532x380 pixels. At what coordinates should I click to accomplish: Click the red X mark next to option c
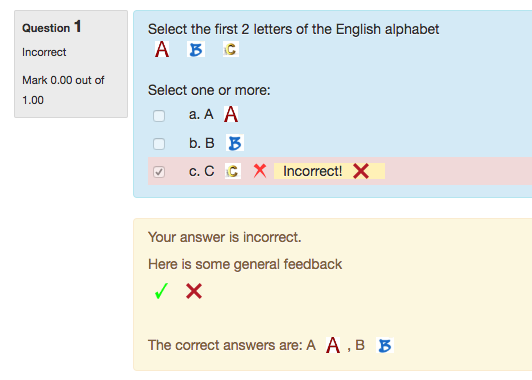(260, 171)
